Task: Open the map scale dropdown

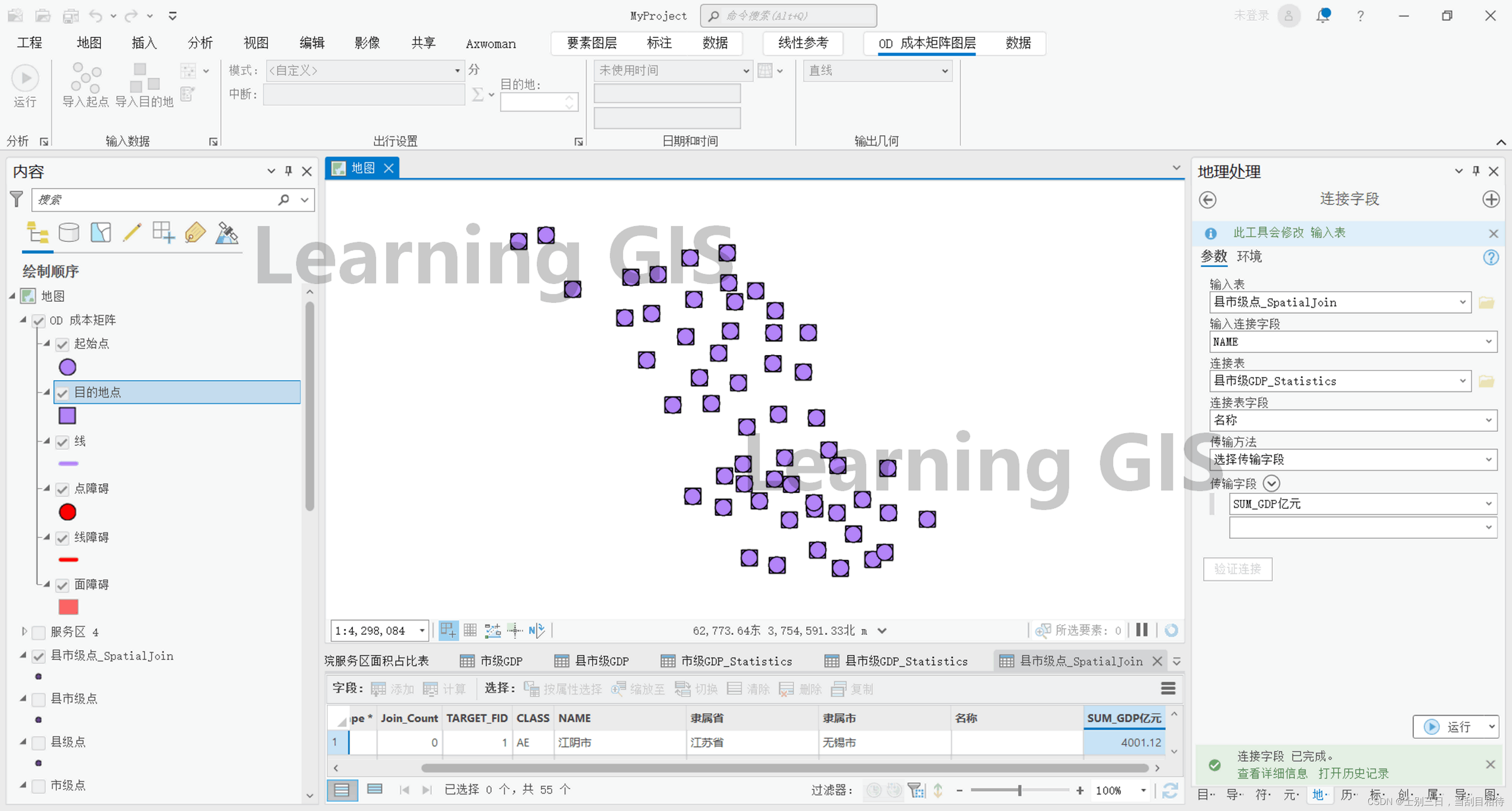Action: coord(421,631)
